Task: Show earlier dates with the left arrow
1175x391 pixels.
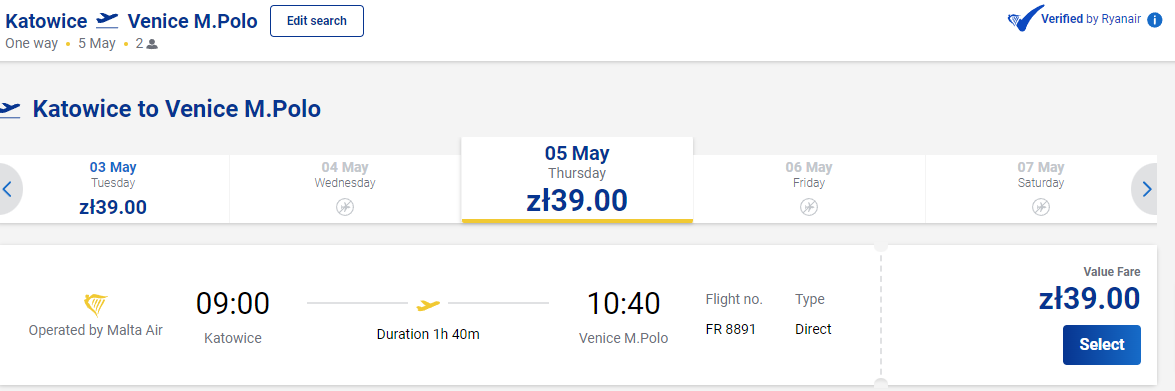Action: 7,190
